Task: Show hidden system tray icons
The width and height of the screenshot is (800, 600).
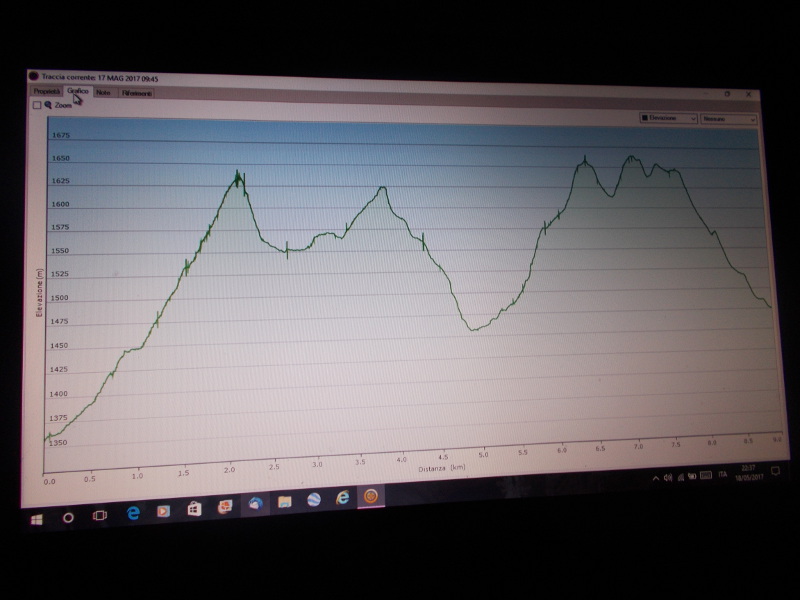Action: click(654, 478)
